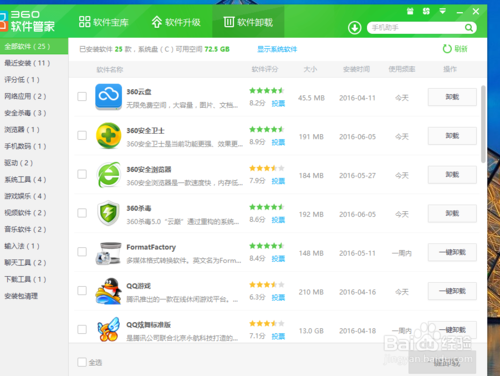The width and height of the screenshot is (500, 376).
Task: Select 评分低 (1) category
Action: pyautogui.click(x=34, y=80)
